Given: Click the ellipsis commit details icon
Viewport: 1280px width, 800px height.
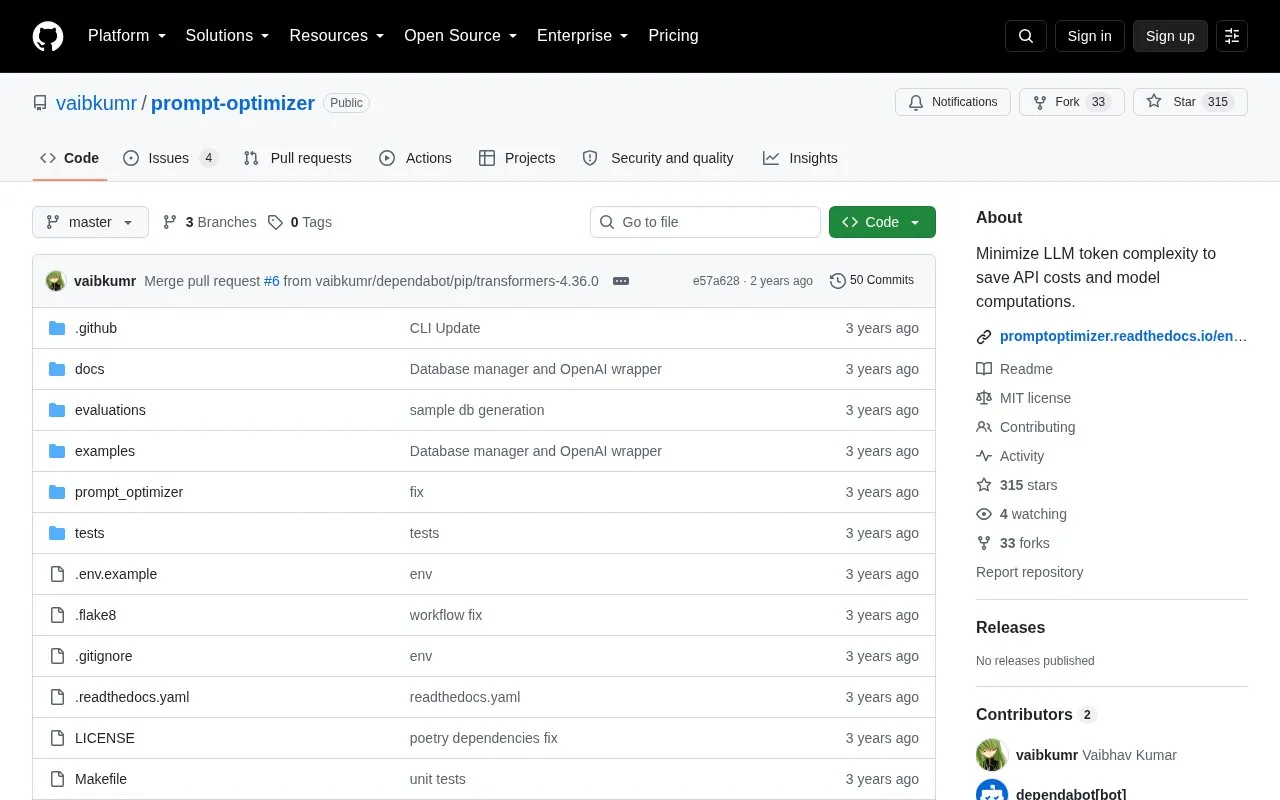Looking at the screenshot, I should coord(621,281).
